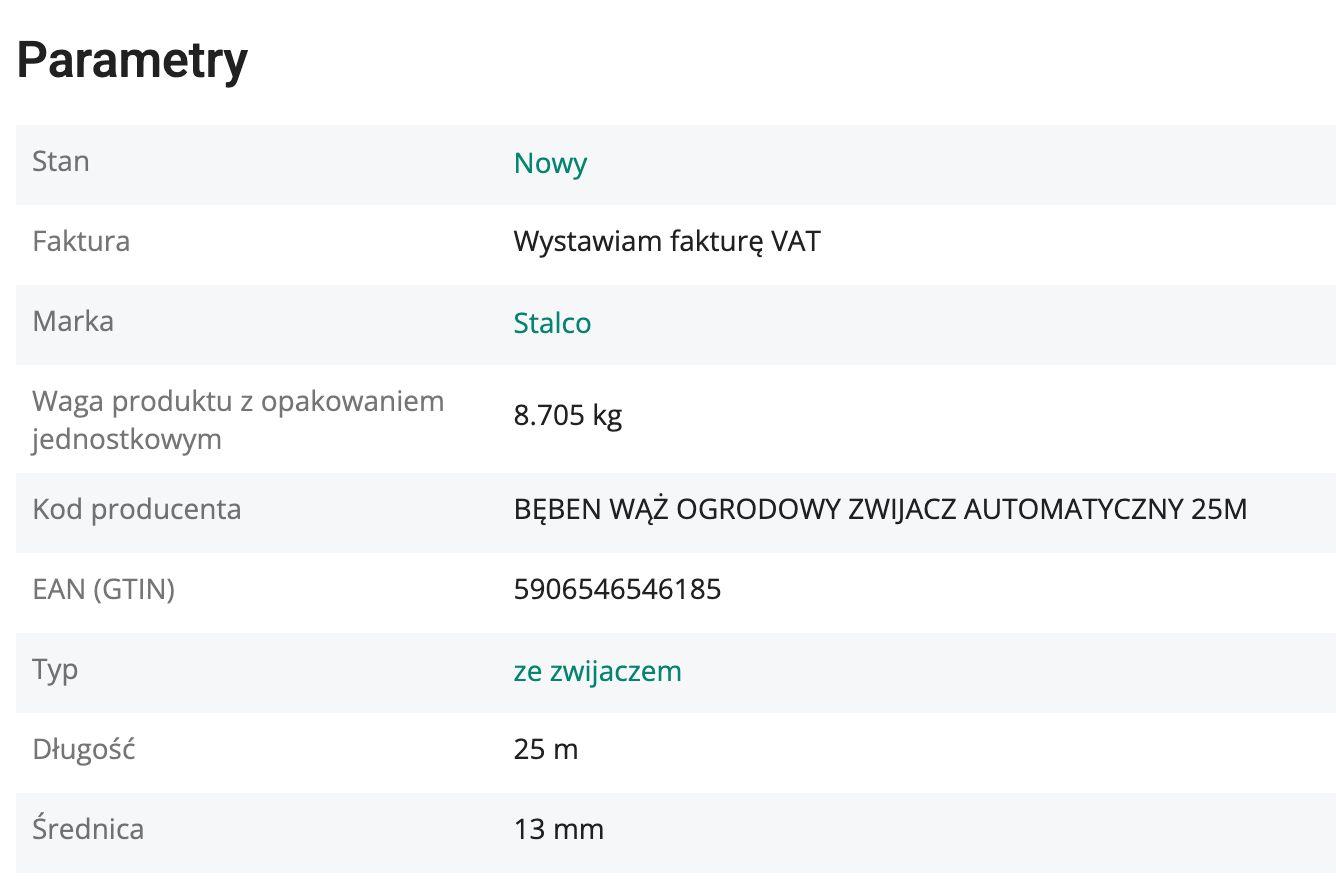This screenshot has height=890, width=1336.
Task: Select the Parametry heading
Action: point(132,62)
